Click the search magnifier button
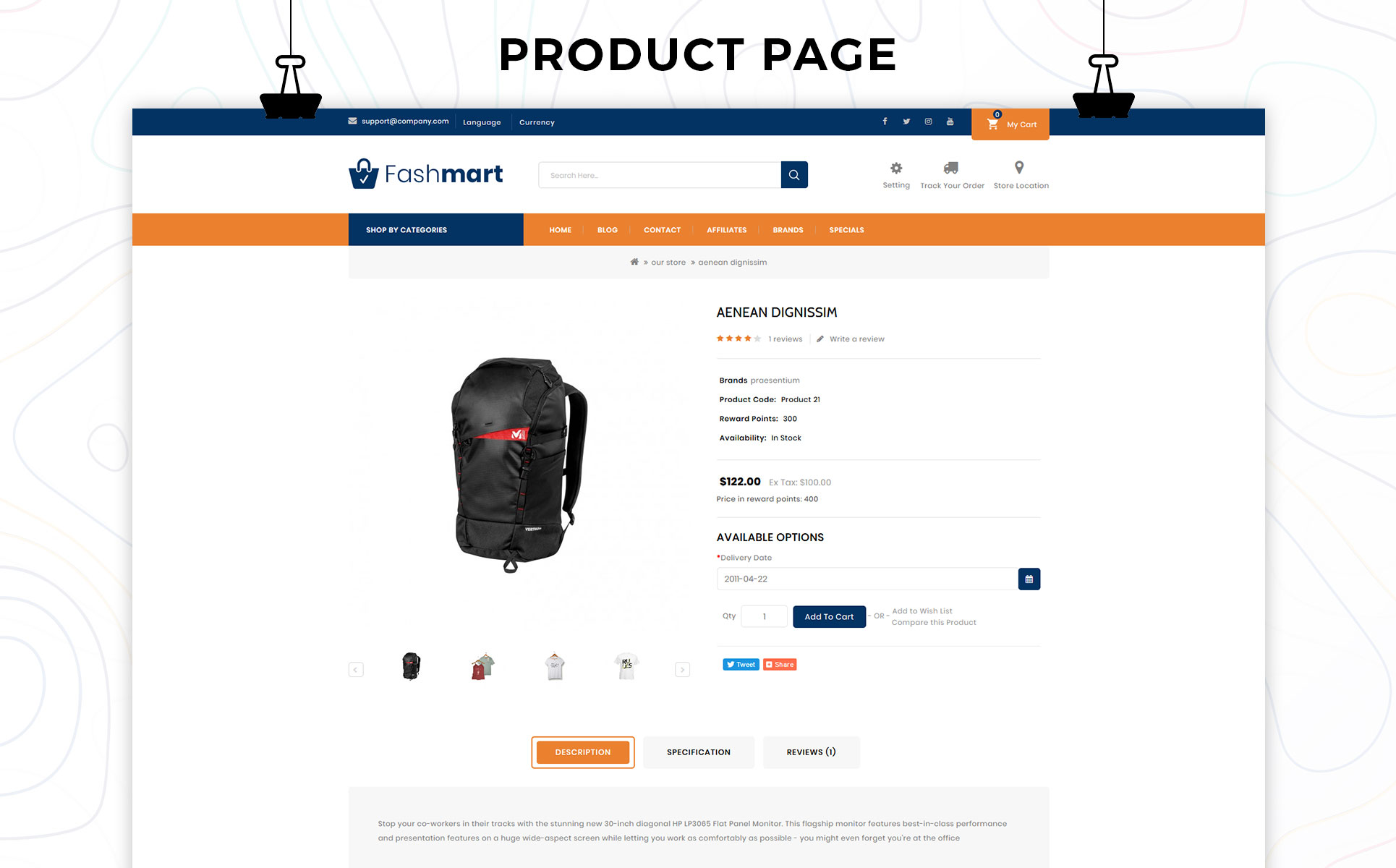 pos(794,174)
